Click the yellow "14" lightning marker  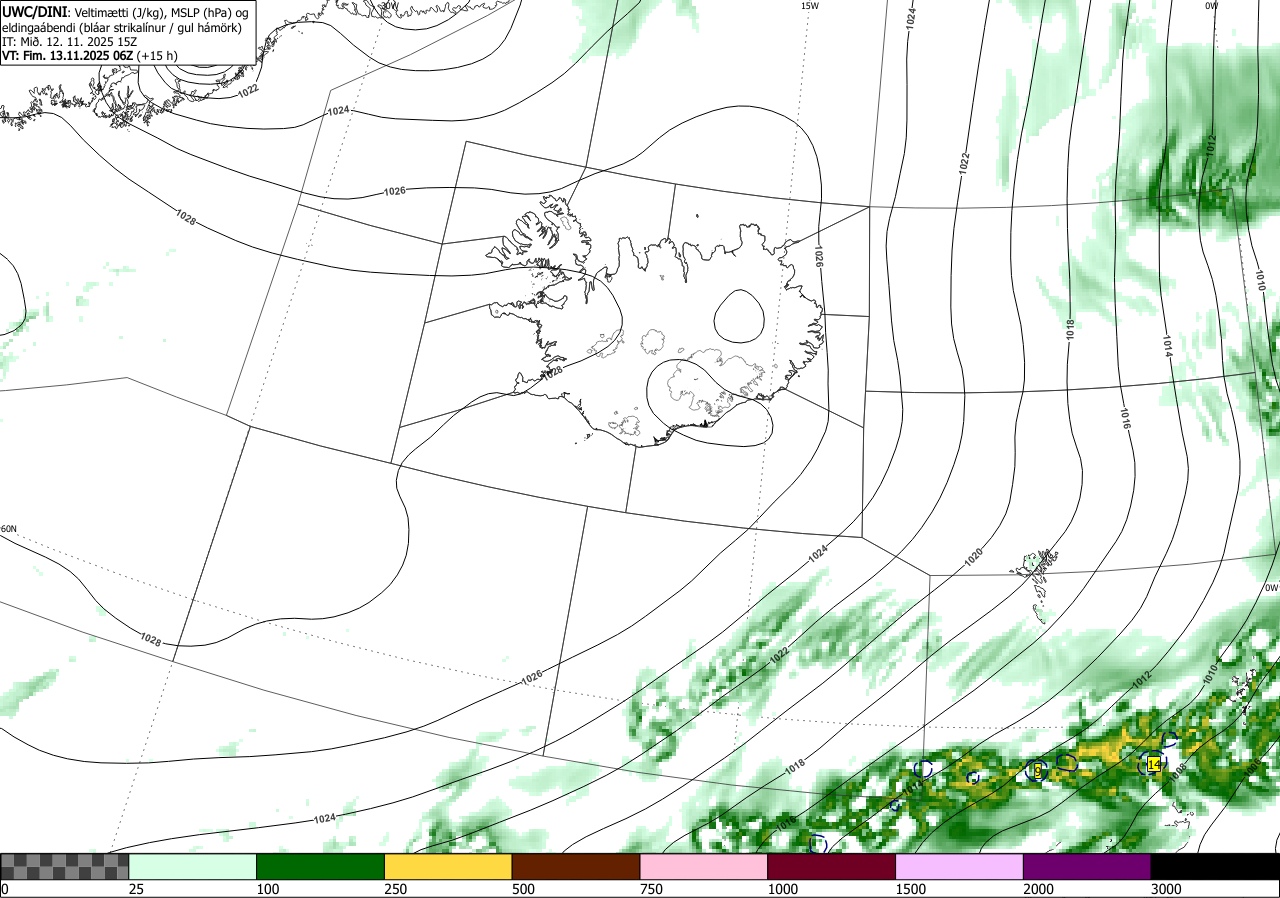(1154, 764)
